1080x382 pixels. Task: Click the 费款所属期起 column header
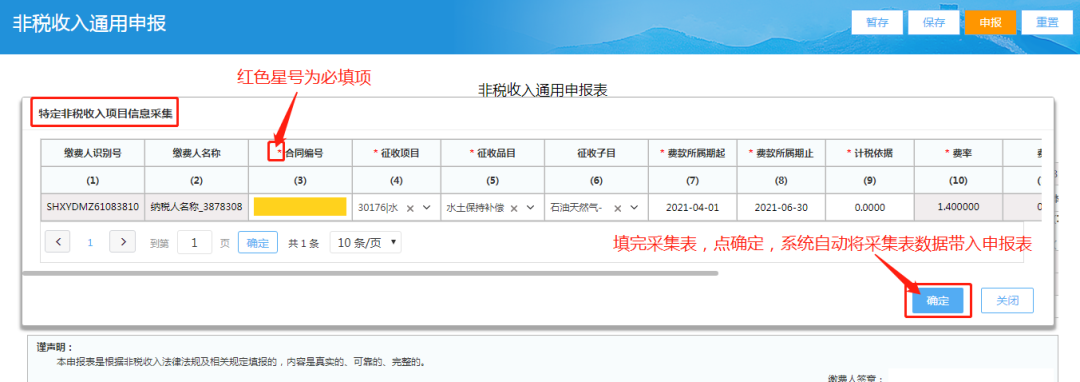click(692, 153)
